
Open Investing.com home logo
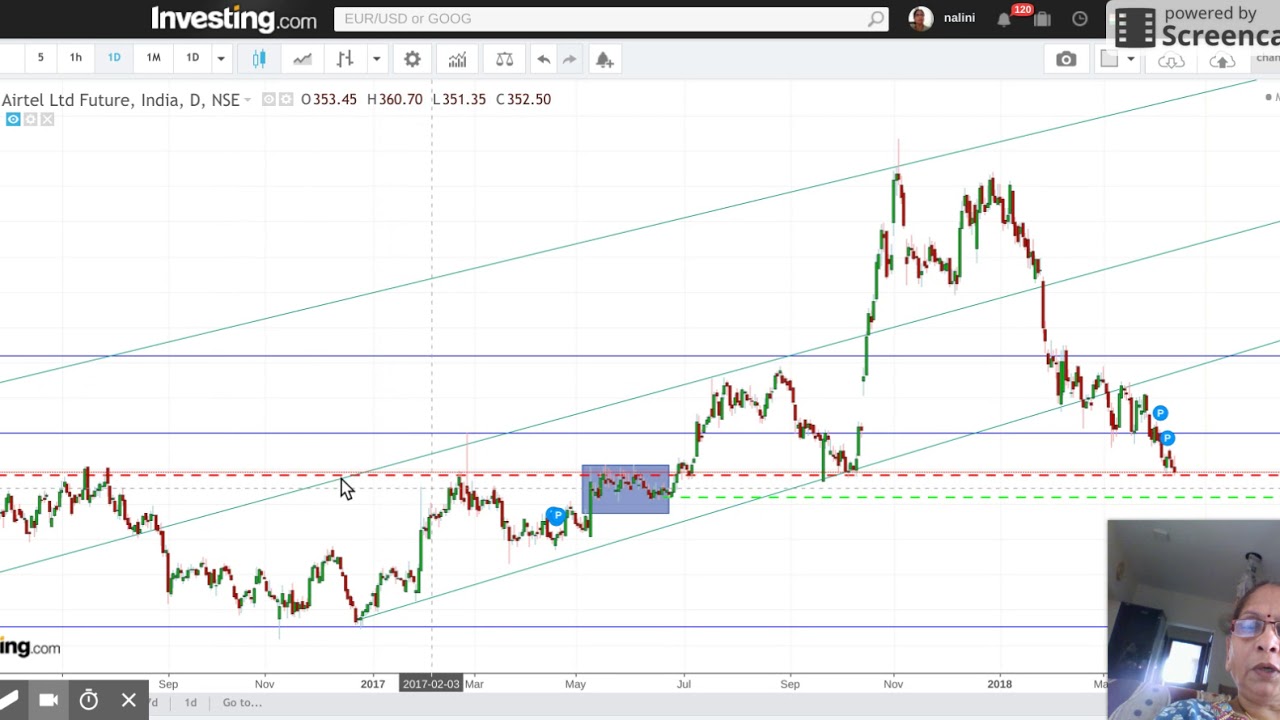point(234,18)
